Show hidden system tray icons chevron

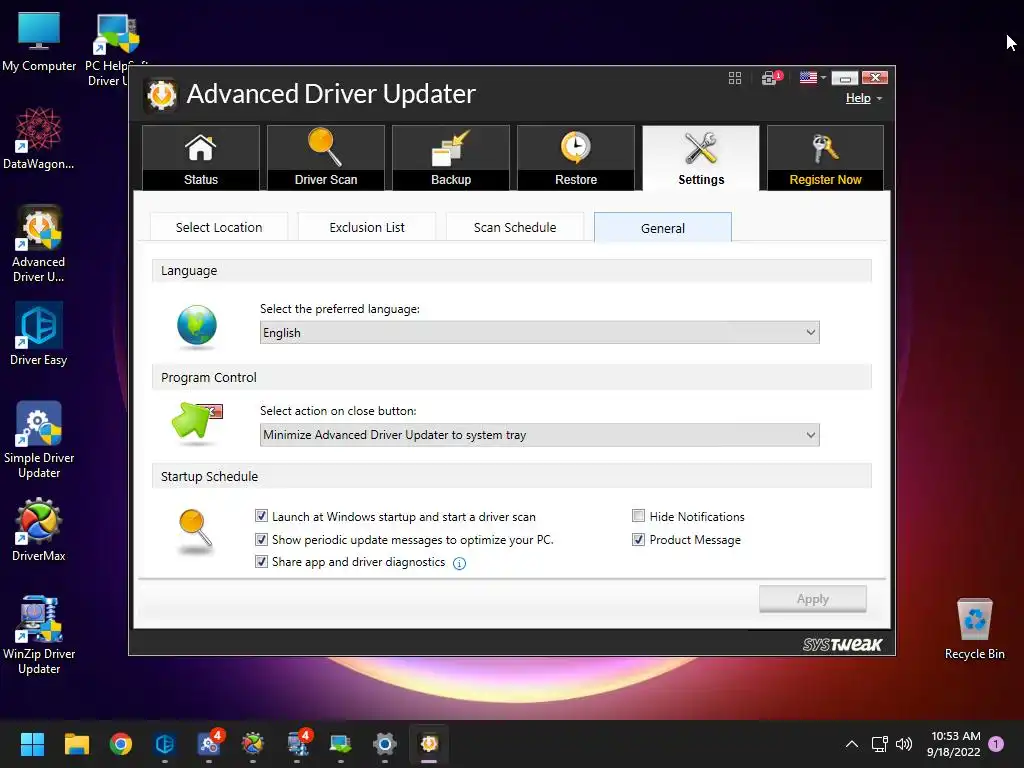852,744
